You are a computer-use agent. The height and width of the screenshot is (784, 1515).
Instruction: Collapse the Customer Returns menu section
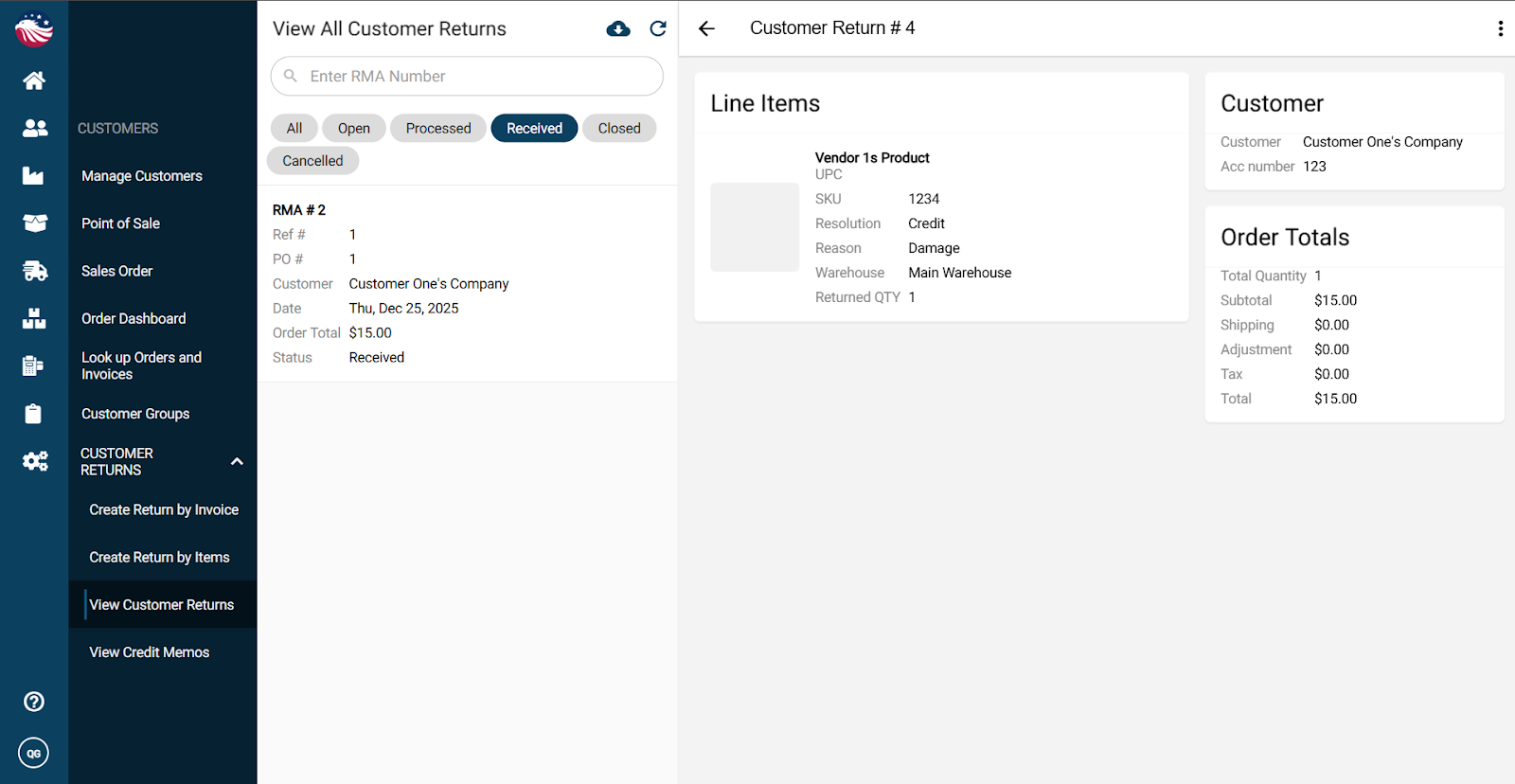tap(237, 461)
